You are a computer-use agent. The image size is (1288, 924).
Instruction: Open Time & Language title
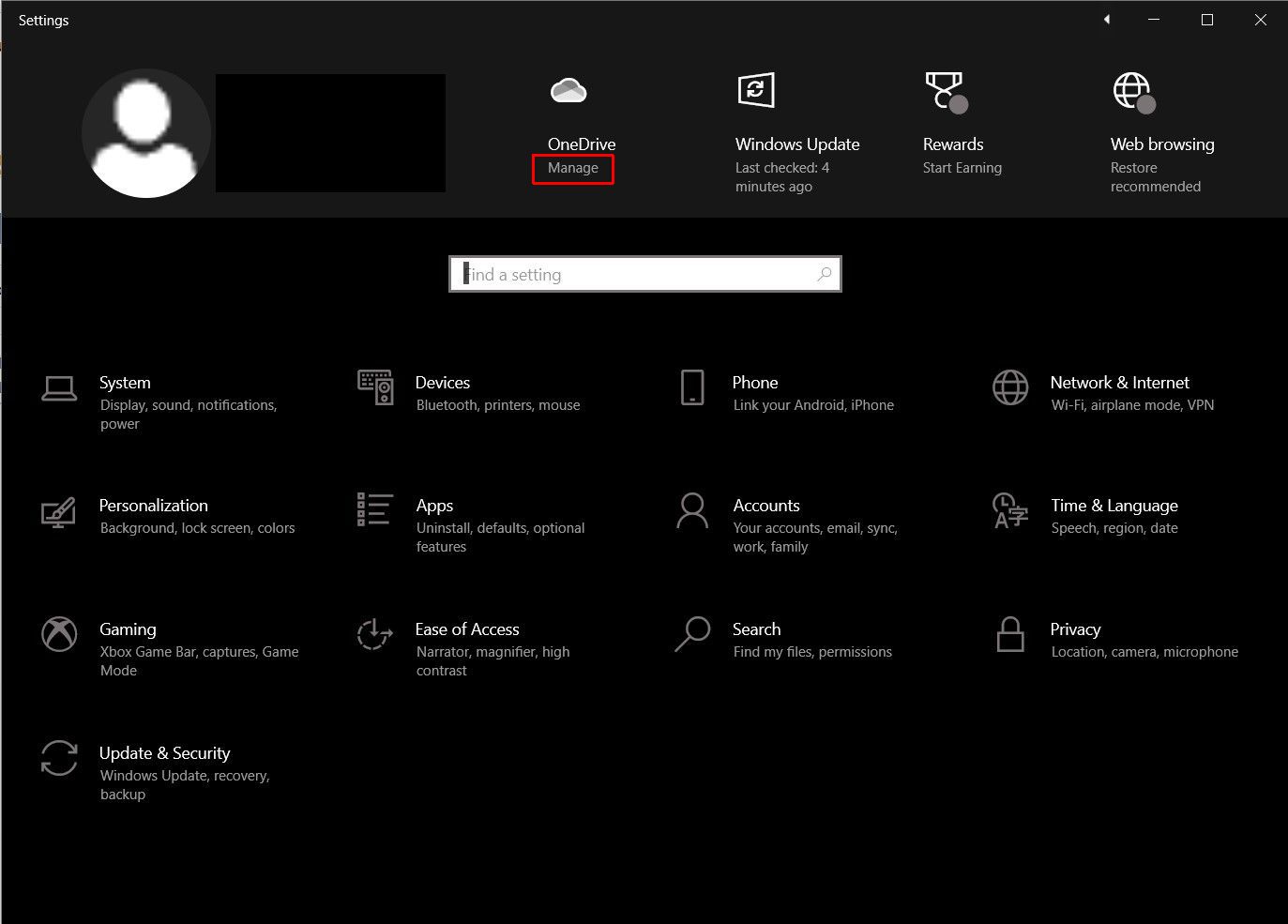(1114, 506)
